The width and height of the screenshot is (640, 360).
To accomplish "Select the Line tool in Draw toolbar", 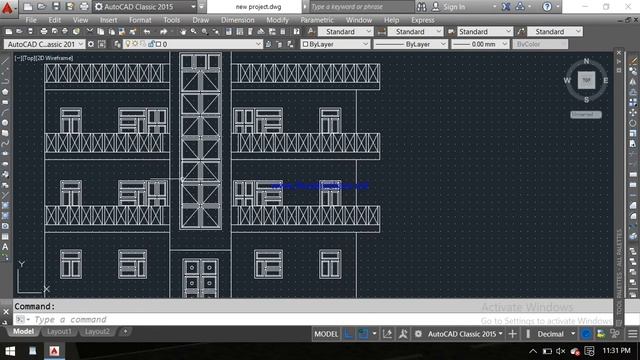I will pyautogui.click(x=5, y=61).
